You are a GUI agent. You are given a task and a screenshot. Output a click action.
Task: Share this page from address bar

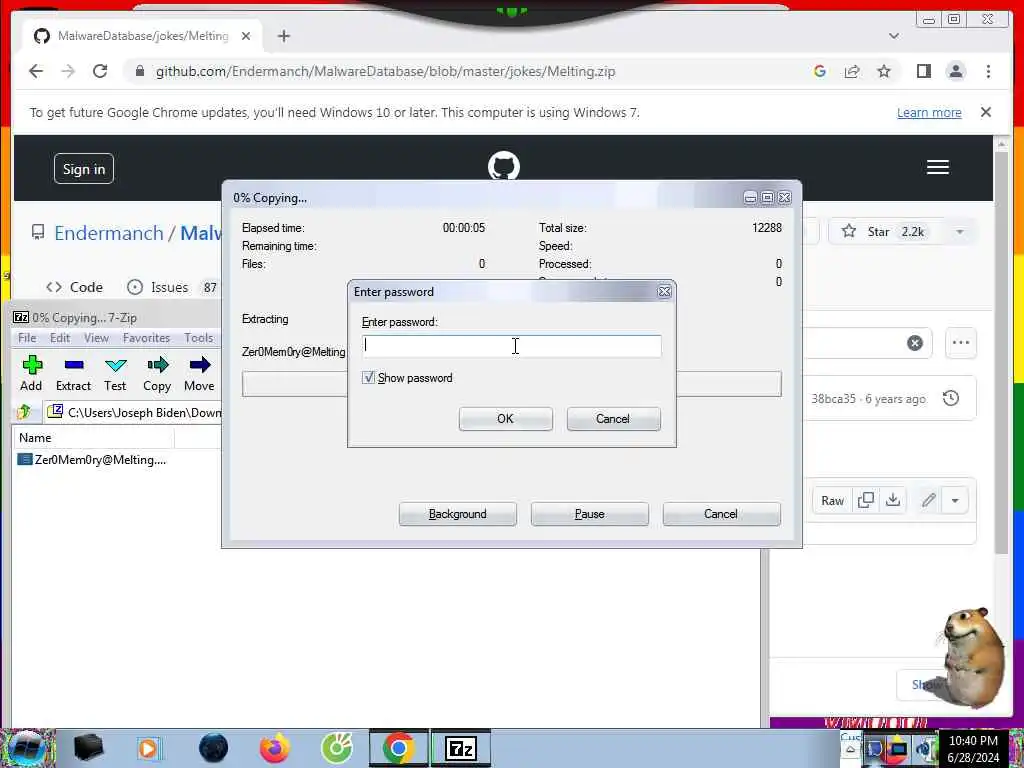[x=852, y=71]
